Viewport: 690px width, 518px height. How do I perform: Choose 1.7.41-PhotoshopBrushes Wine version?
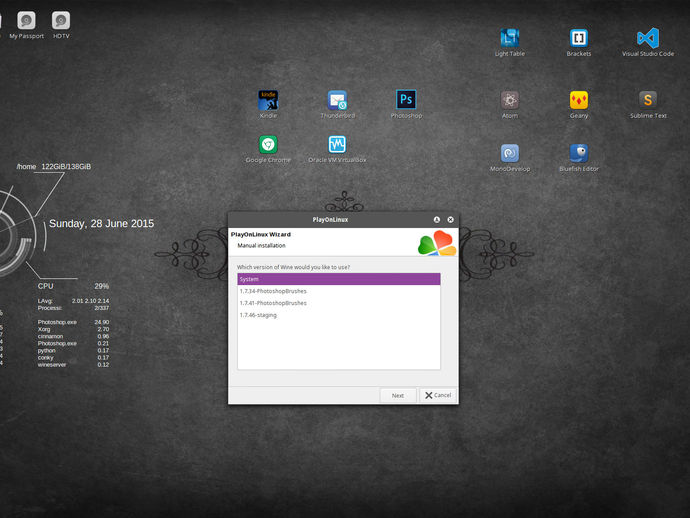[x=339, y=303]
